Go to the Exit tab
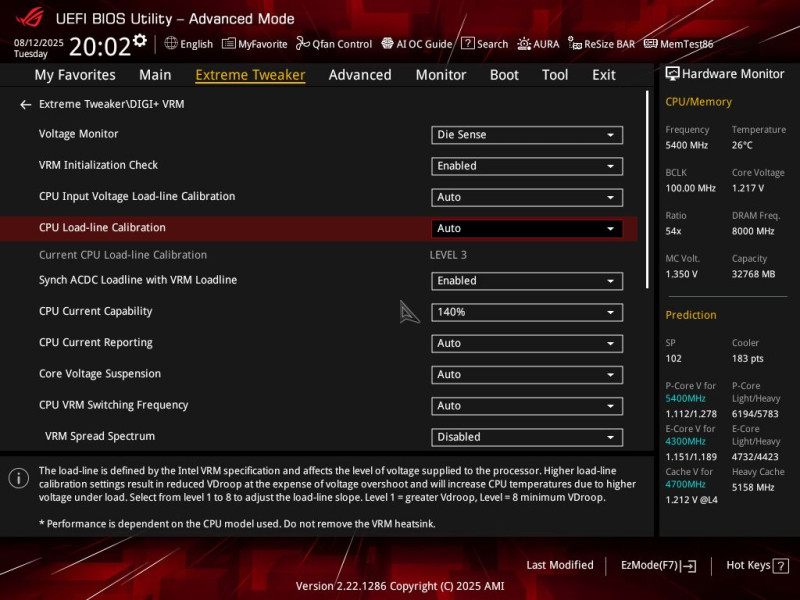 [604, 75]
